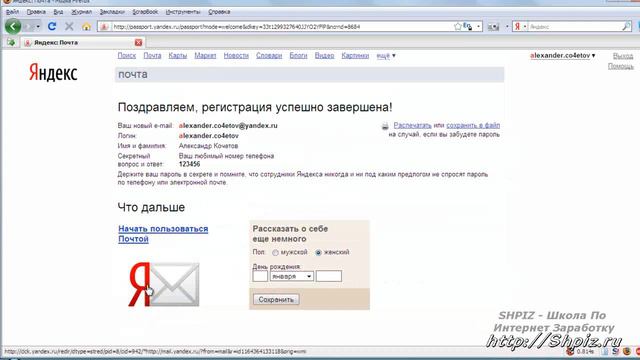The width and height of the screenshot is (640, 360).
Task: Click the birth day input field
Action: pyautogui.click(x=260, y=276)
